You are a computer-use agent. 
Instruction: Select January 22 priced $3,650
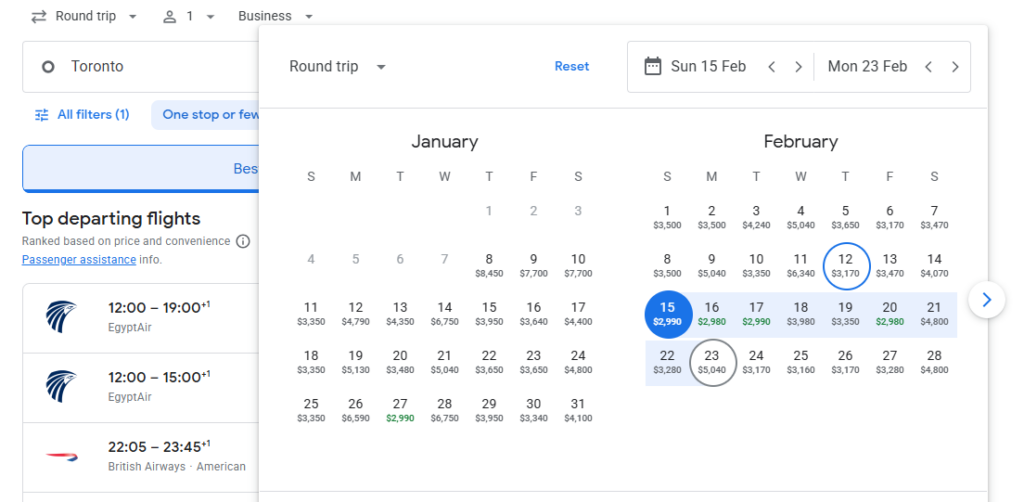(x=489, y=362)
